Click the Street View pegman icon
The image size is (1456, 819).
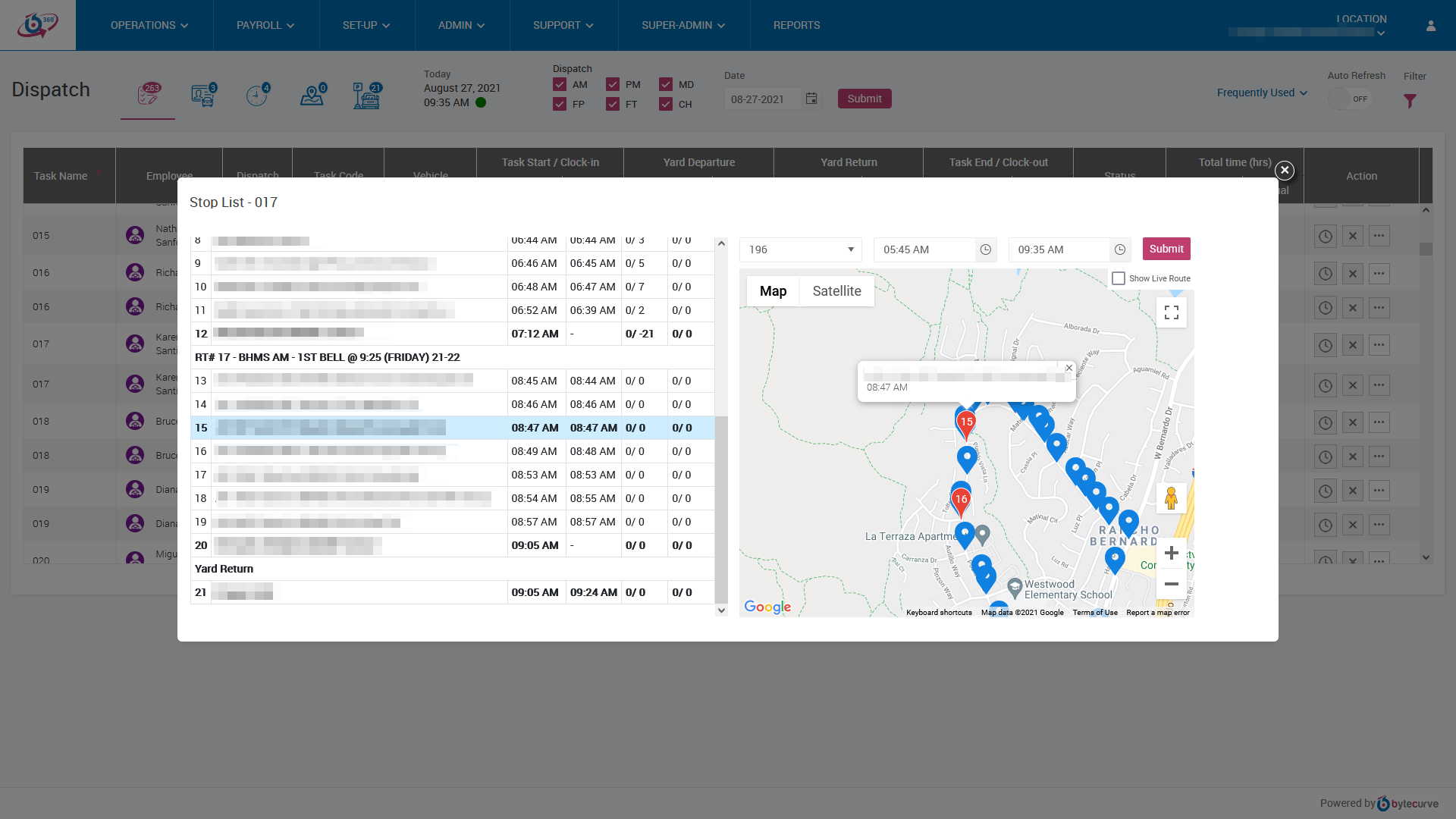(x=1171, y=498)
